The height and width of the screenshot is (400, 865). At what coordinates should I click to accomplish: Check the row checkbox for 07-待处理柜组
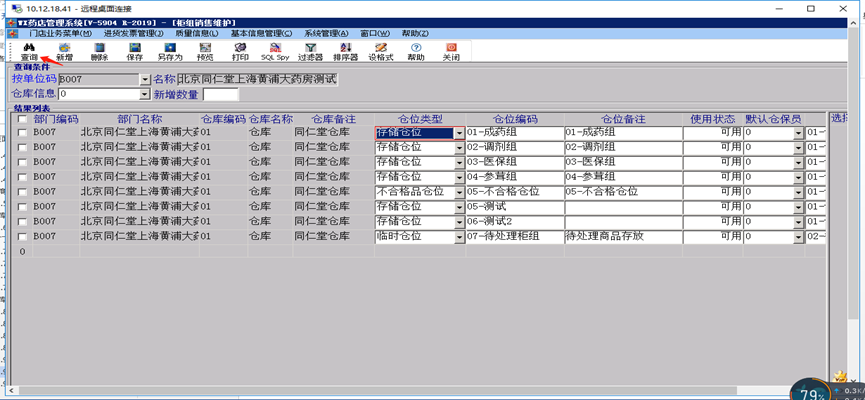pos(22,237)
